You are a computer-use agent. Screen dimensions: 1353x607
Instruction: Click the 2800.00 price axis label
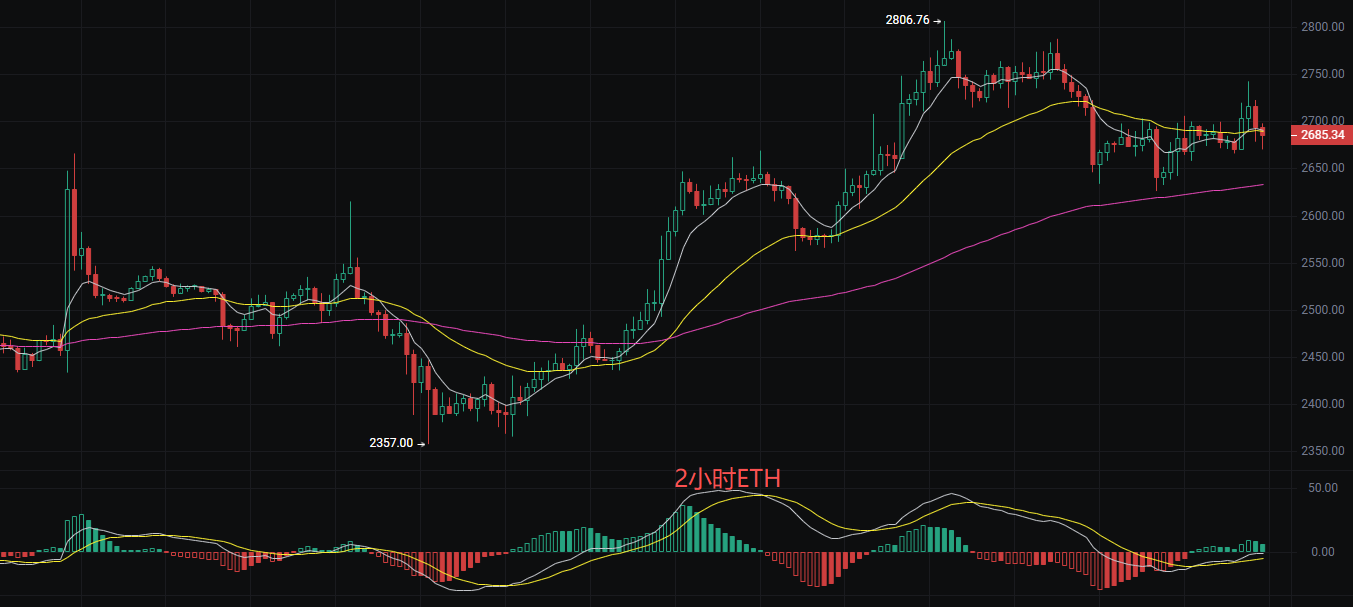point(1322,27)
